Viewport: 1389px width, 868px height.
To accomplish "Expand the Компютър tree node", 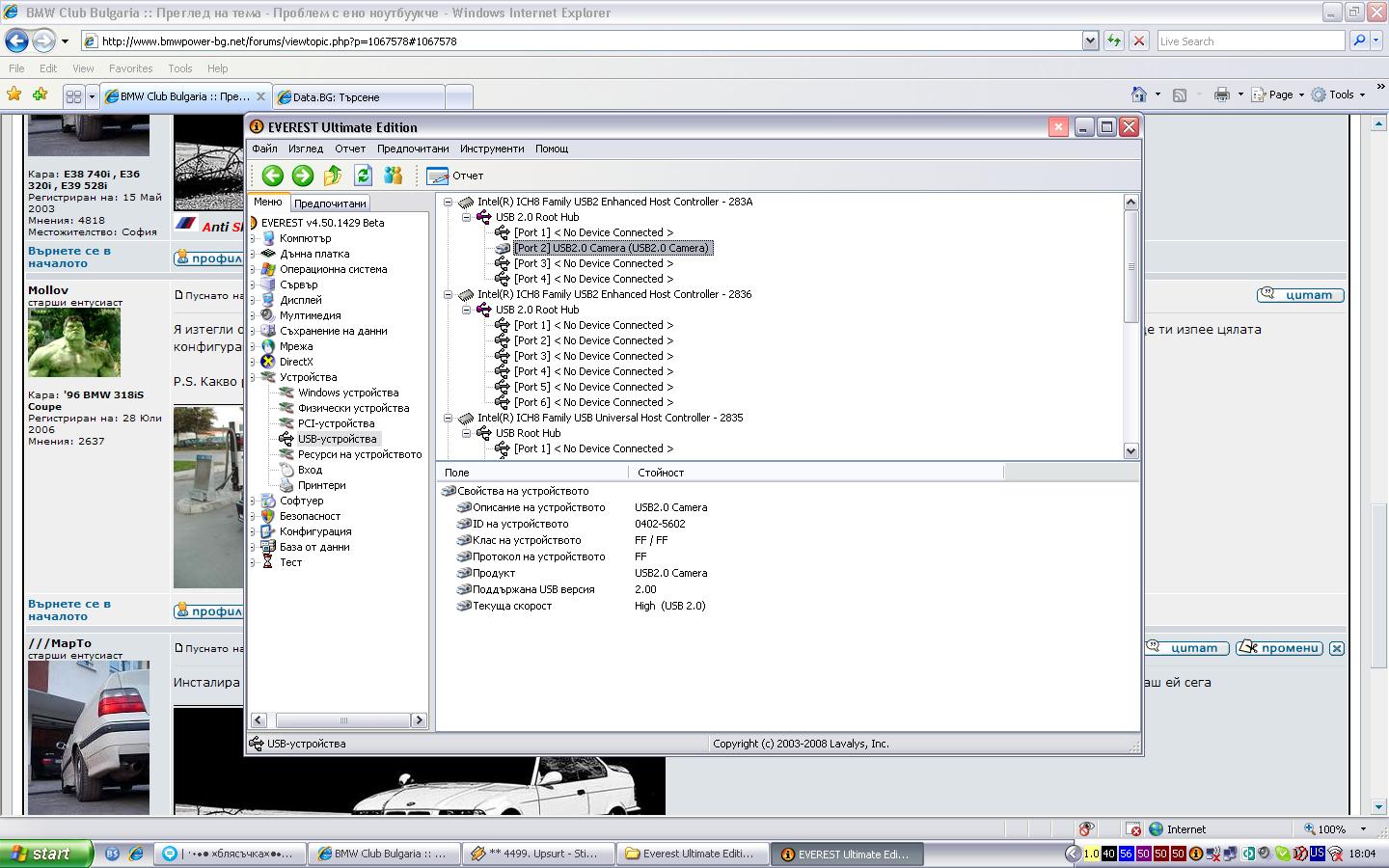I will tap(254, 238).
